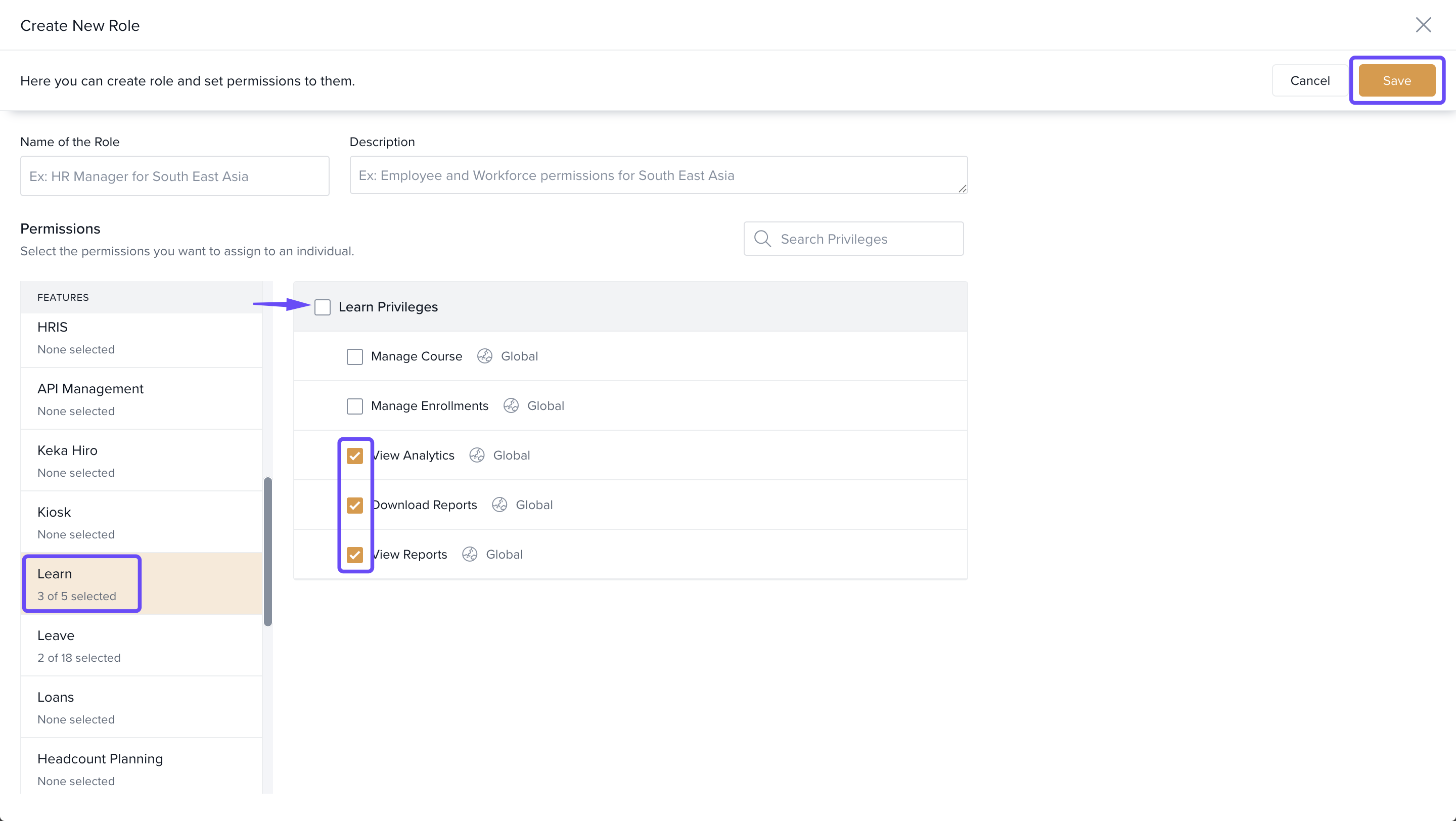The image size is (1456, 821).
Task: Close the Create New Role dialog
Action: pyautogui.click(x=1423, y=25)
